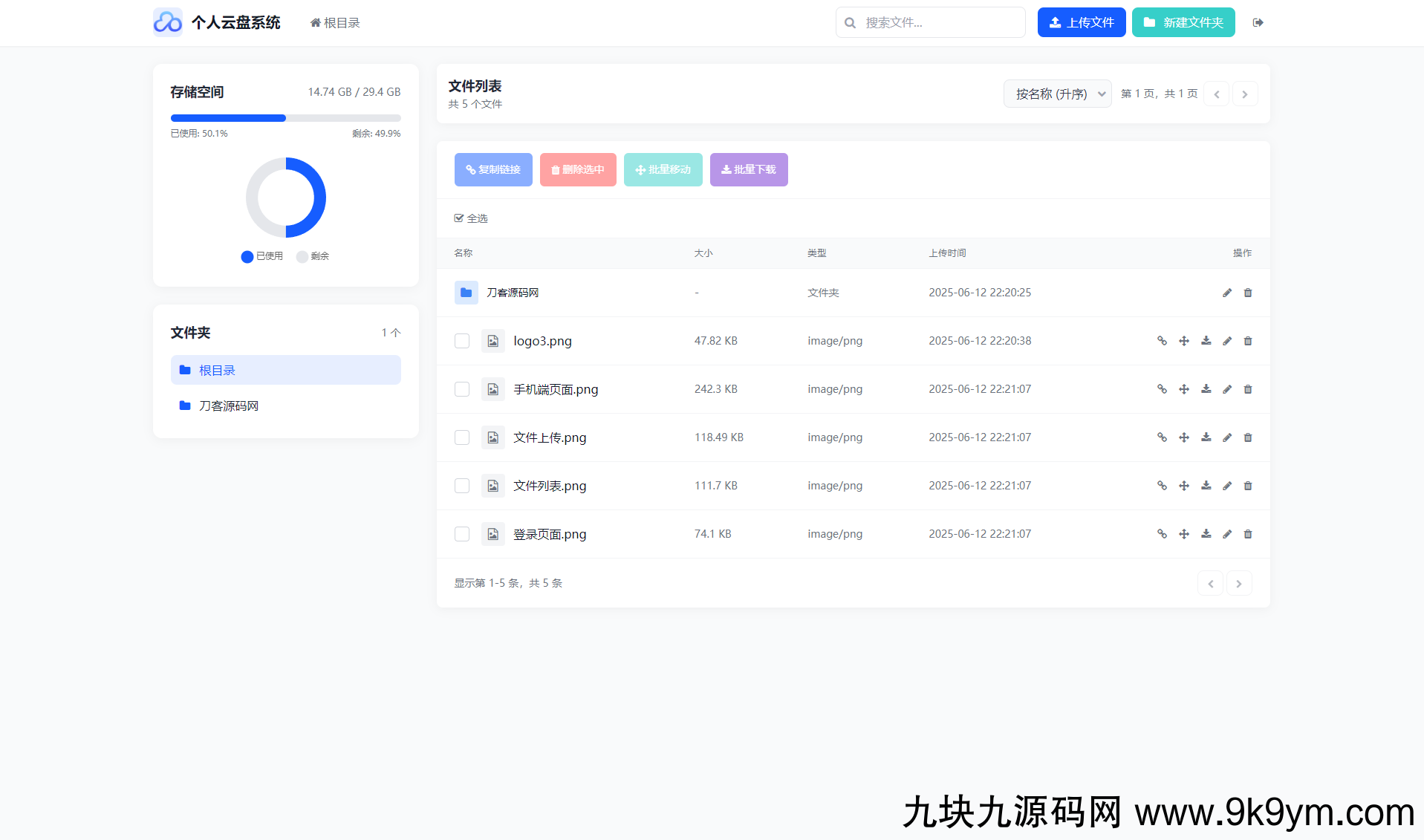
Task: Select 刀客源码网 folder in the sidebar
Action: click(x=227, y=406)
